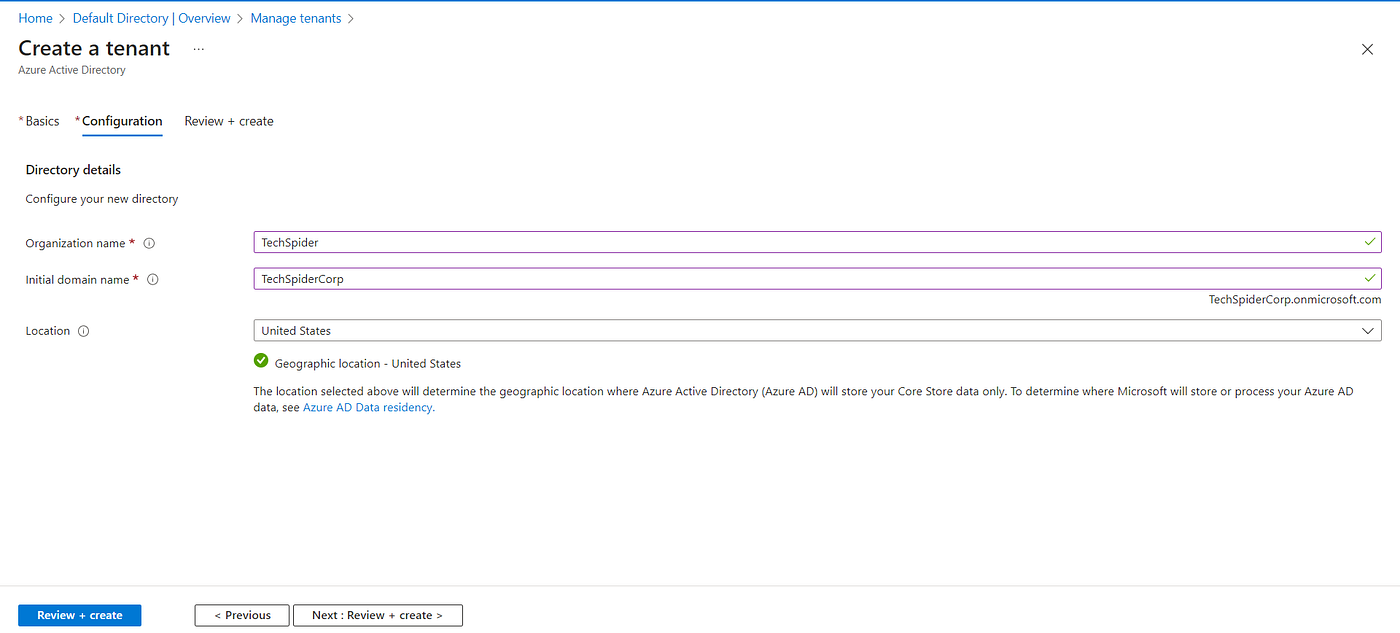Screen dimensions: 1400x633
Task: Open the ellipsis menu beside Create a tenant
Action: (198, 49)
